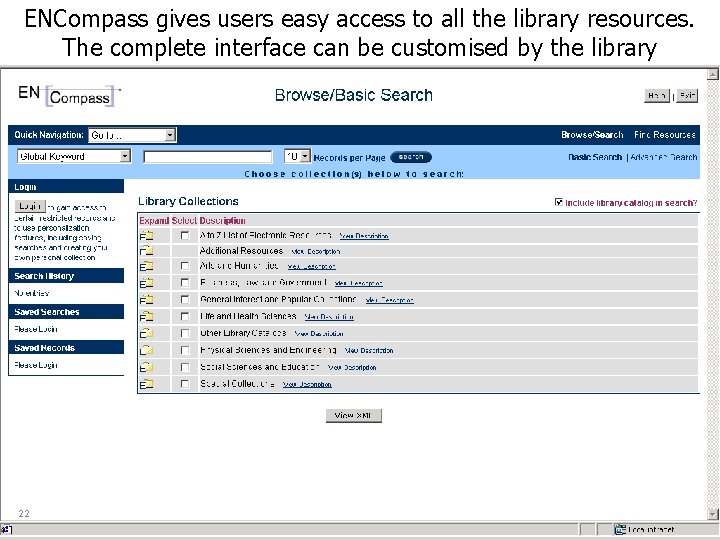Click the Saved Records panel header
Screen dimensions: 720x540
[66, 348]
